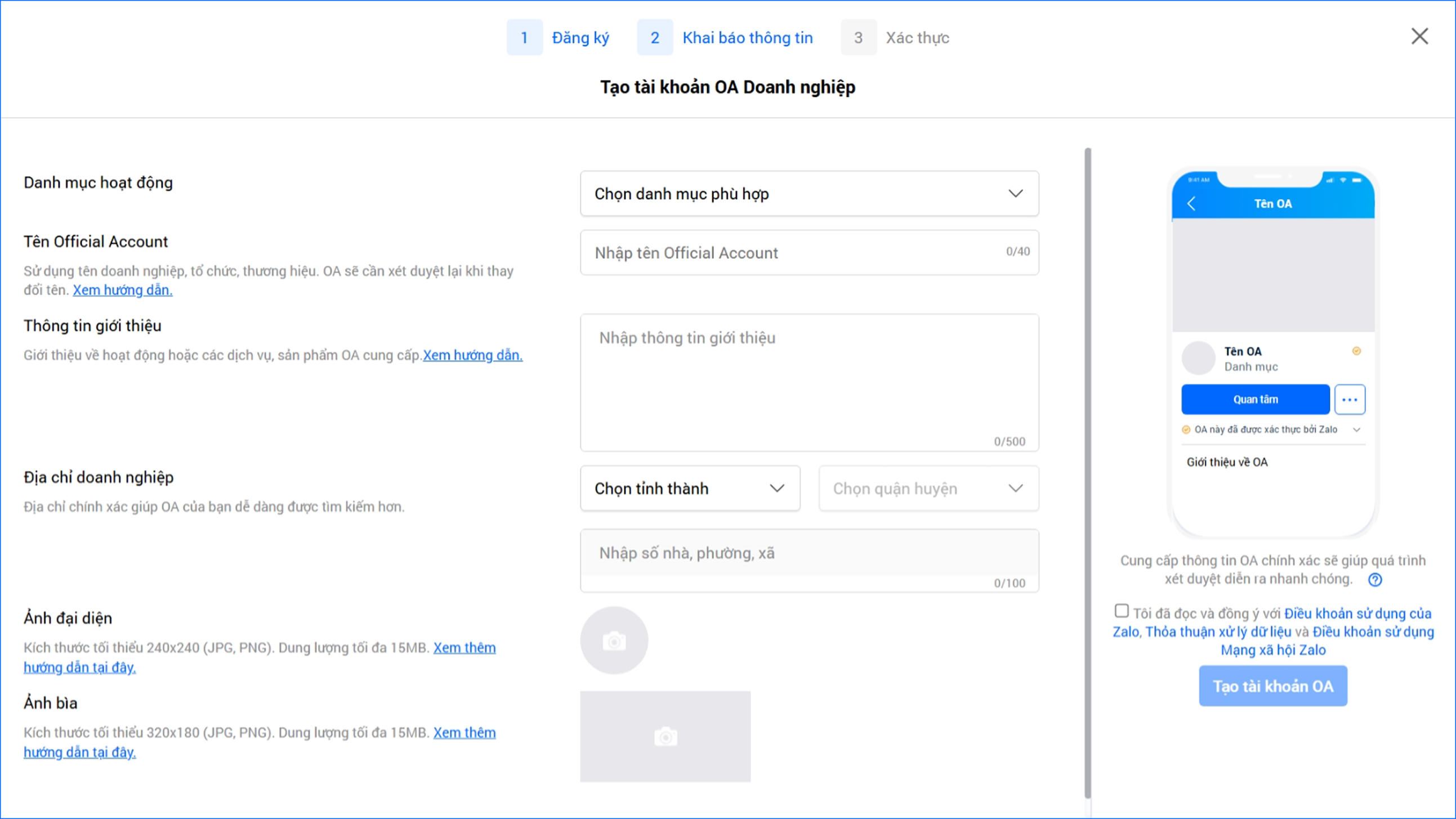
Task: Tick the terms agreement checkbox
Action: pos(1122,611)
